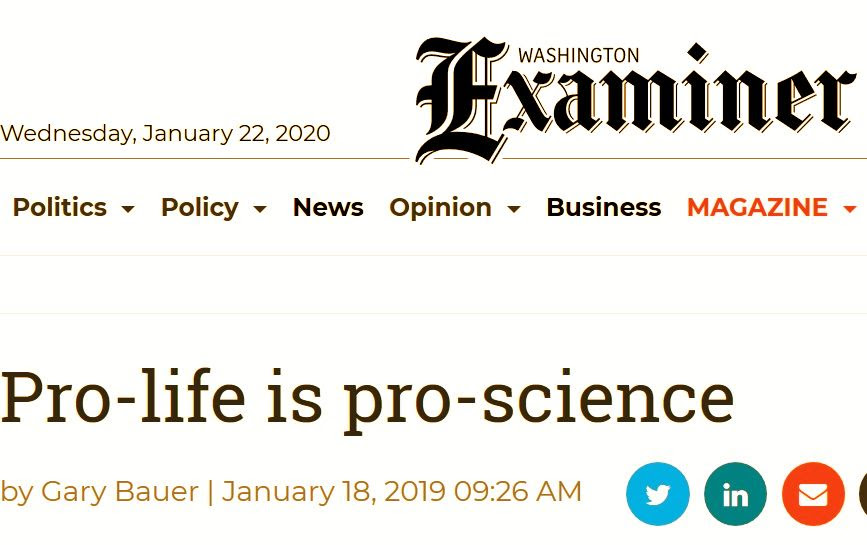Open the Opinion section label

click(x=440, y=208)
